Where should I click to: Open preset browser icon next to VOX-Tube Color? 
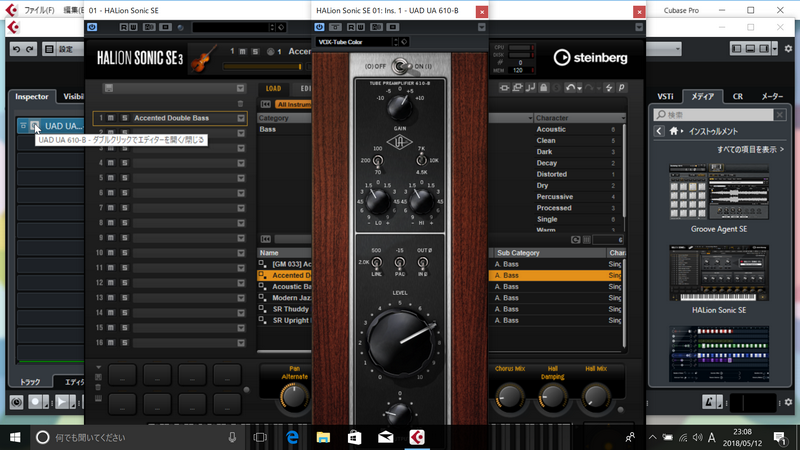click(404, 42)
